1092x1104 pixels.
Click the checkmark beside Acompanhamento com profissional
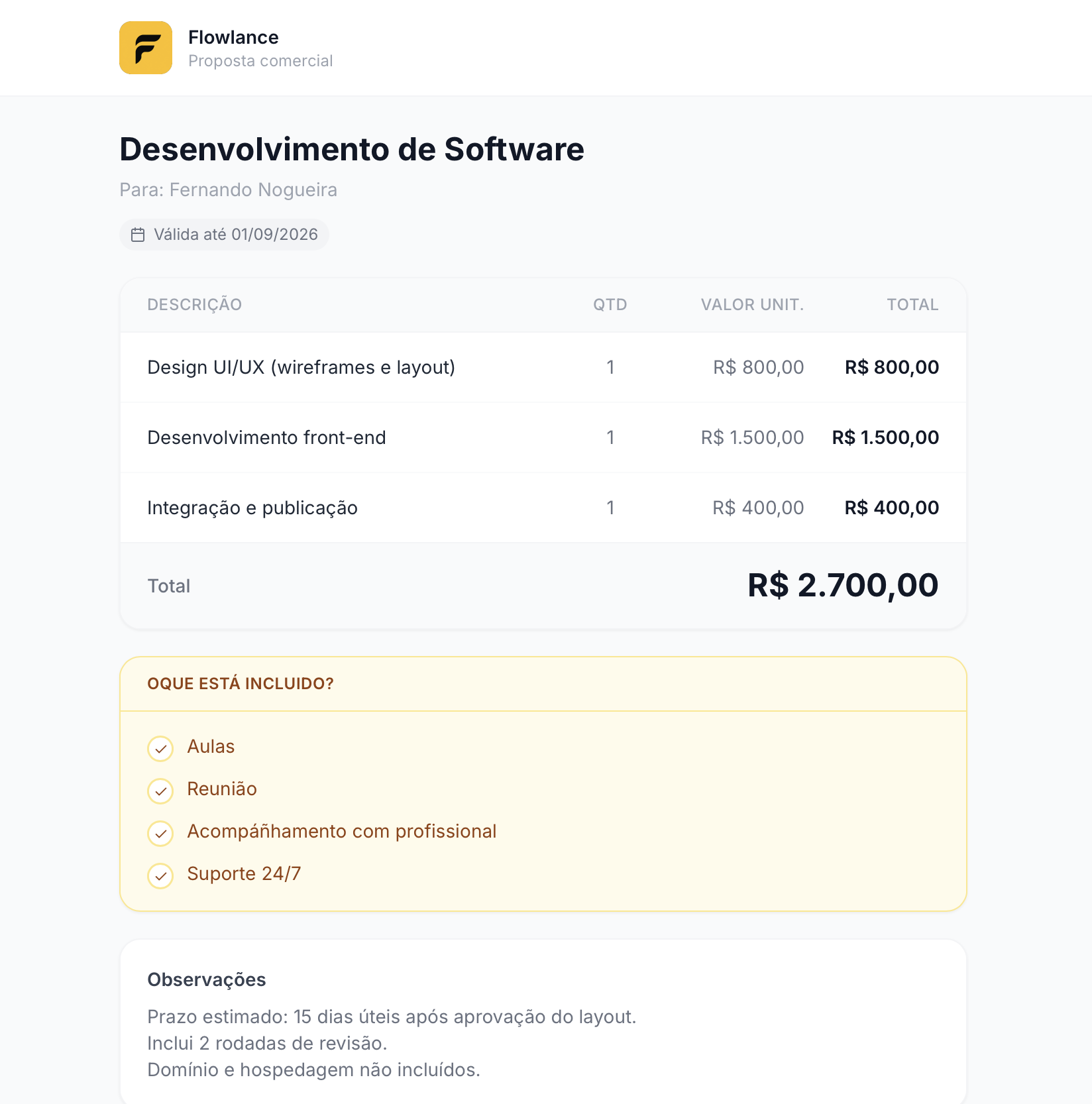pos(160,834)
